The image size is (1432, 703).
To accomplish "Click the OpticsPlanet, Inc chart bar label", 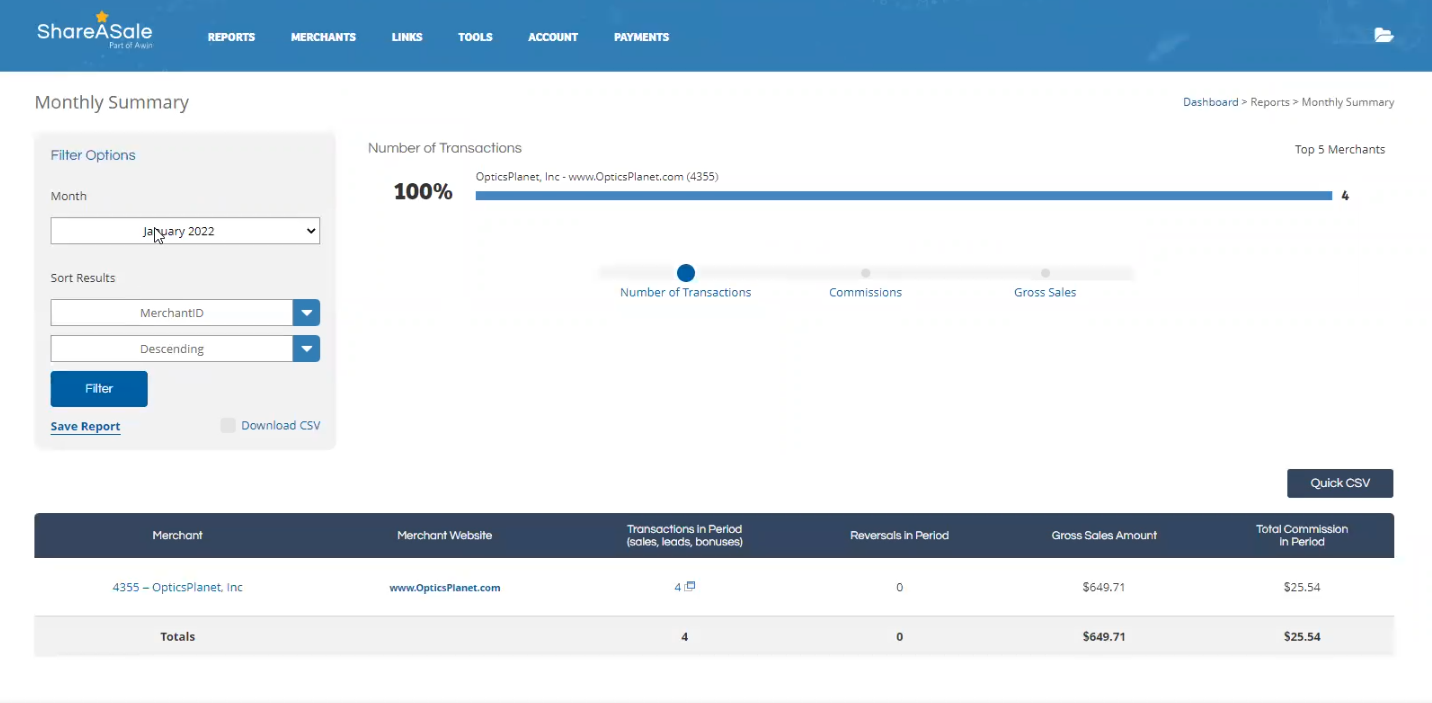I will click(x=597, y=177).
